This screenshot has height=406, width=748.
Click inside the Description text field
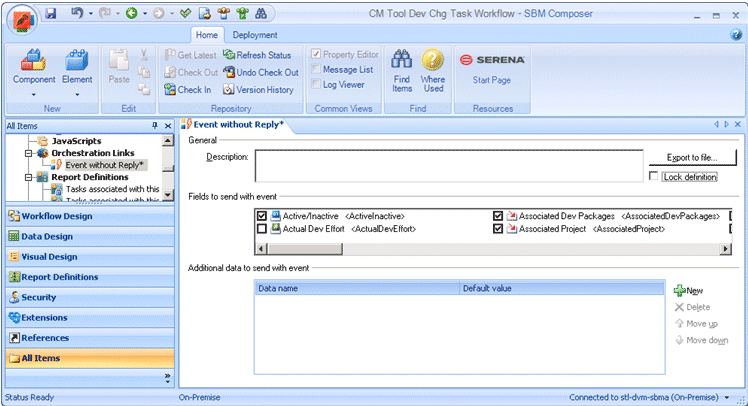click(447, 165)
